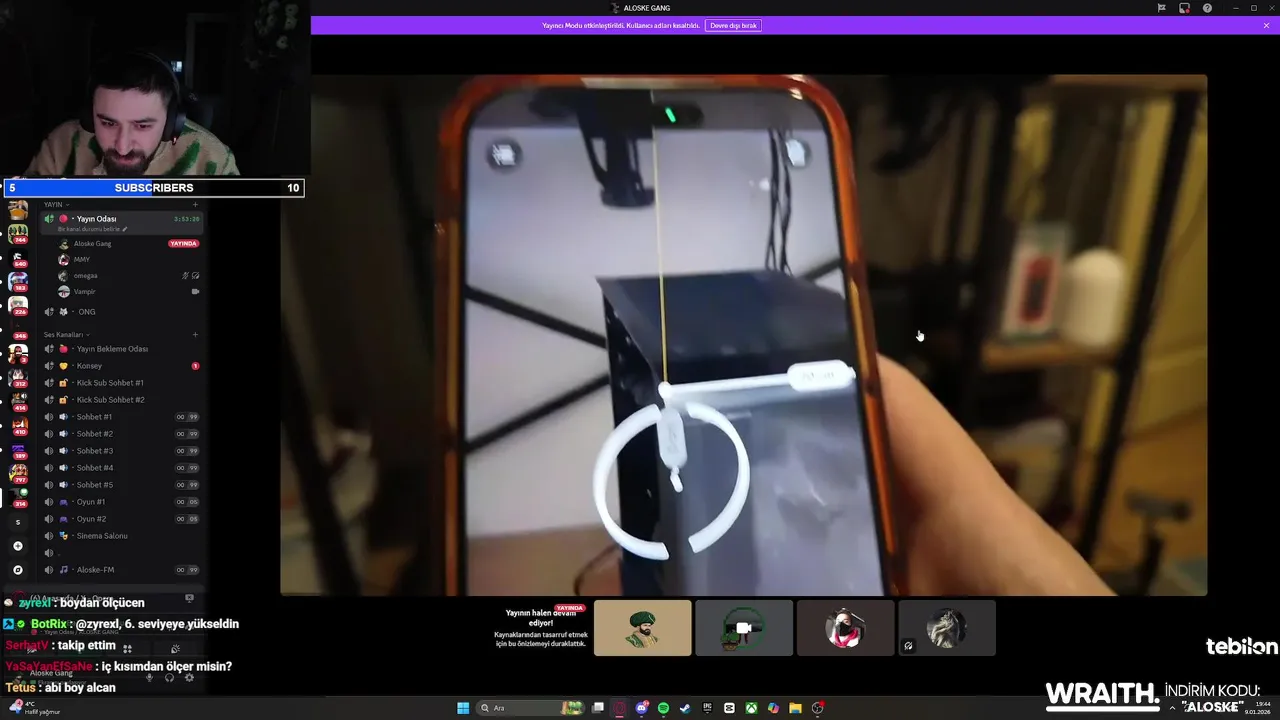This screenshot has height=720, width=1280.
Task: Select user MMY in voice channel
Action: 82,260
